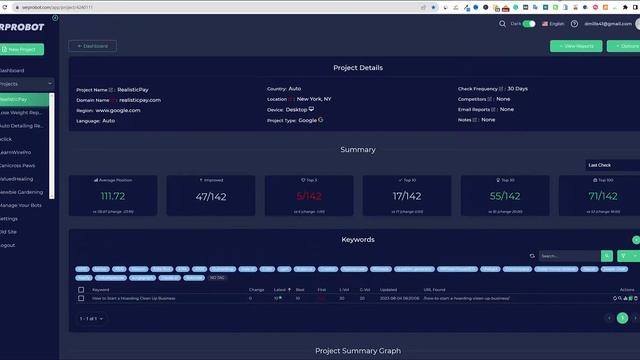Toggle the Dark mode switch

(x=529, y=24)
